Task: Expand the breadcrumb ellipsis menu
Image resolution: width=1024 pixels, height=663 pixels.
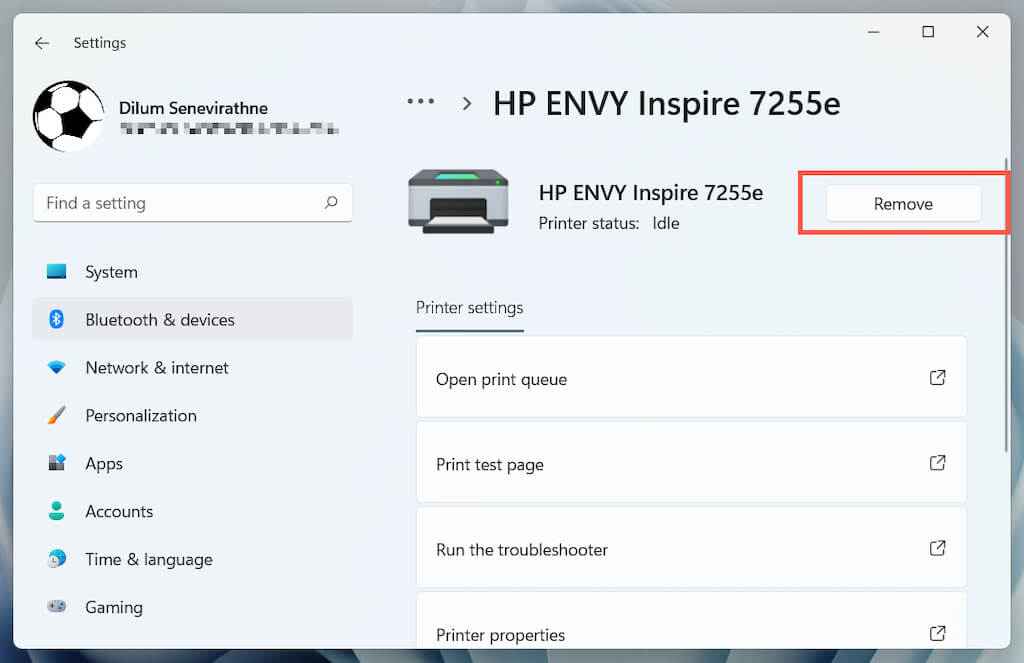Action: click(x=421, y=101)
